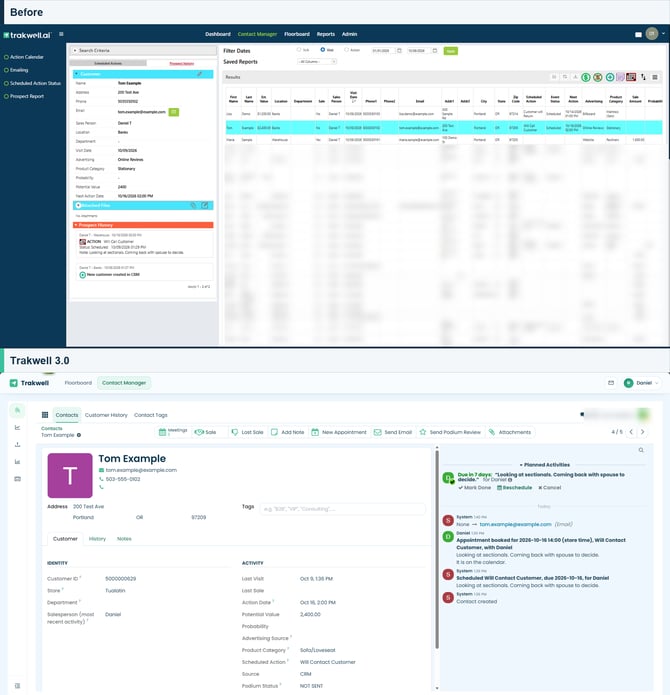670x695 pixels.
Task: Click the search icon in the activity panel
Action: click(x=641, y=450)
